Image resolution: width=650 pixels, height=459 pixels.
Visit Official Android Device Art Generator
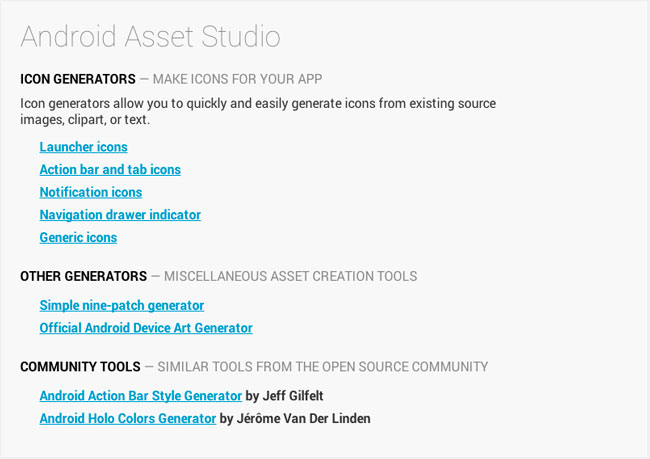click(146, 328)
